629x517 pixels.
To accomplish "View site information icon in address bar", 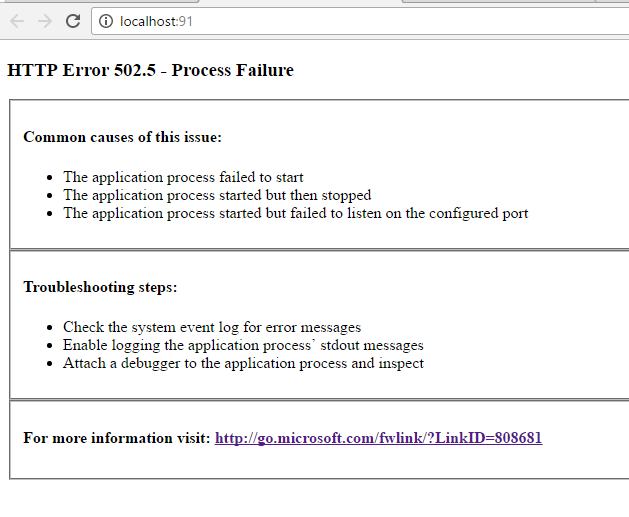I will click(106, 21).
